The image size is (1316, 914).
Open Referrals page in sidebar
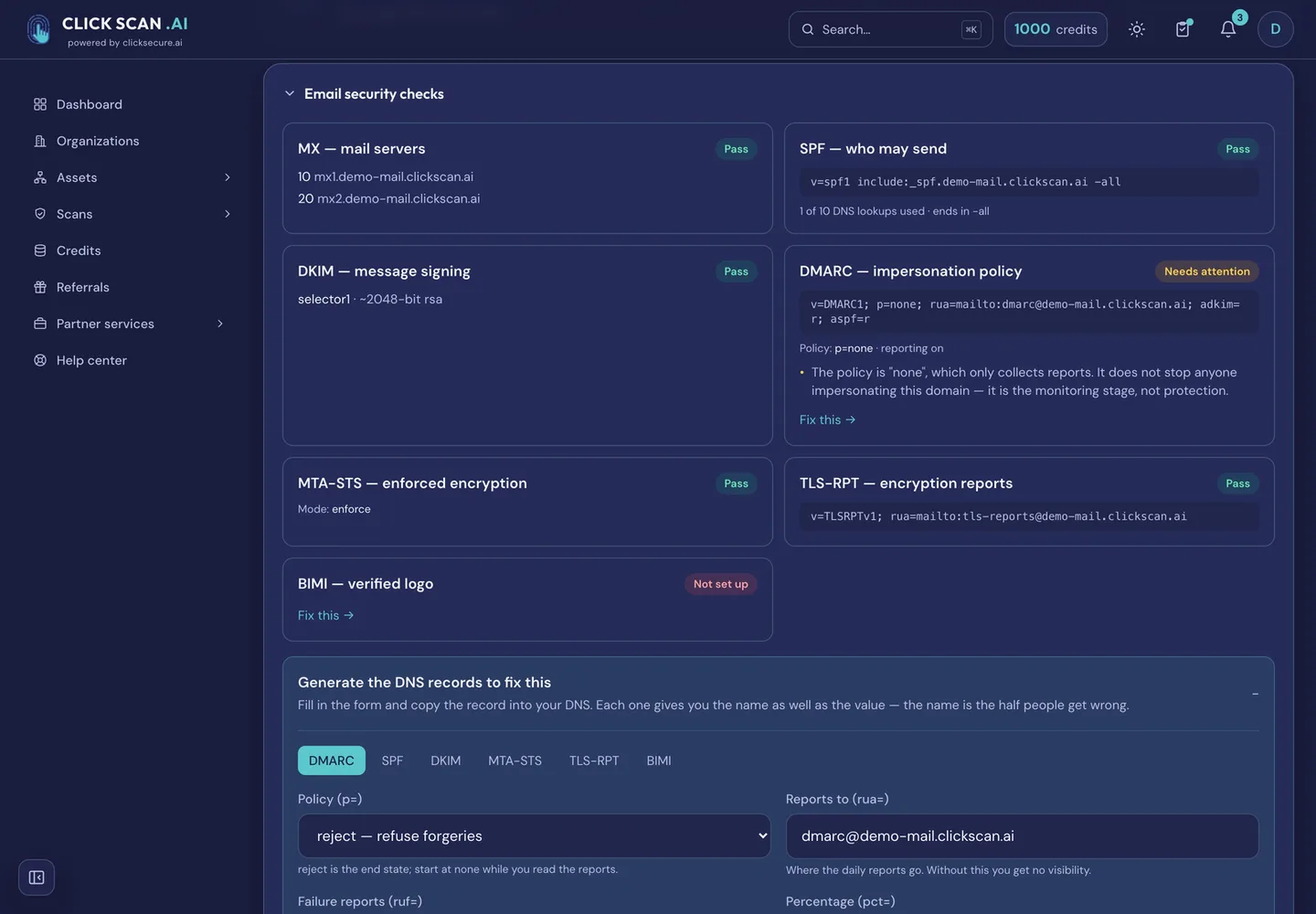(83, 287)
